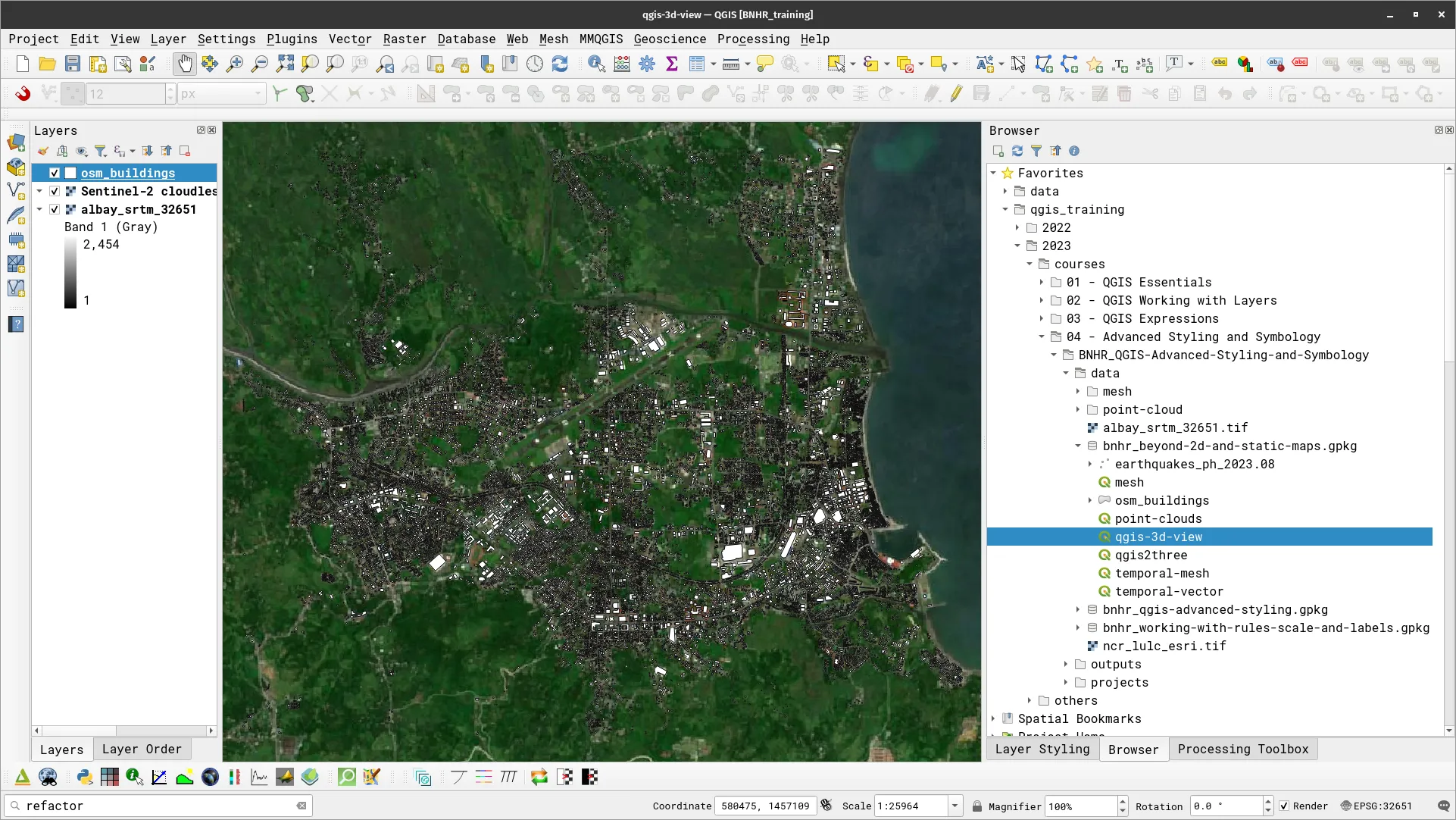Click the Processing Toolbox tab at bottom right

point(1242,749)
